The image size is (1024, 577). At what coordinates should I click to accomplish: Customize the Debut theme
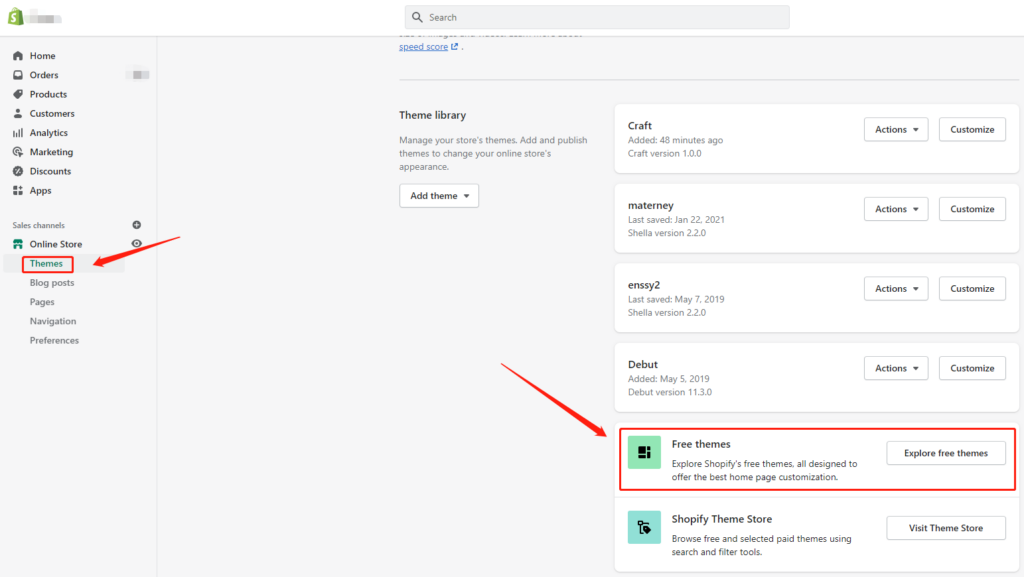972,368
